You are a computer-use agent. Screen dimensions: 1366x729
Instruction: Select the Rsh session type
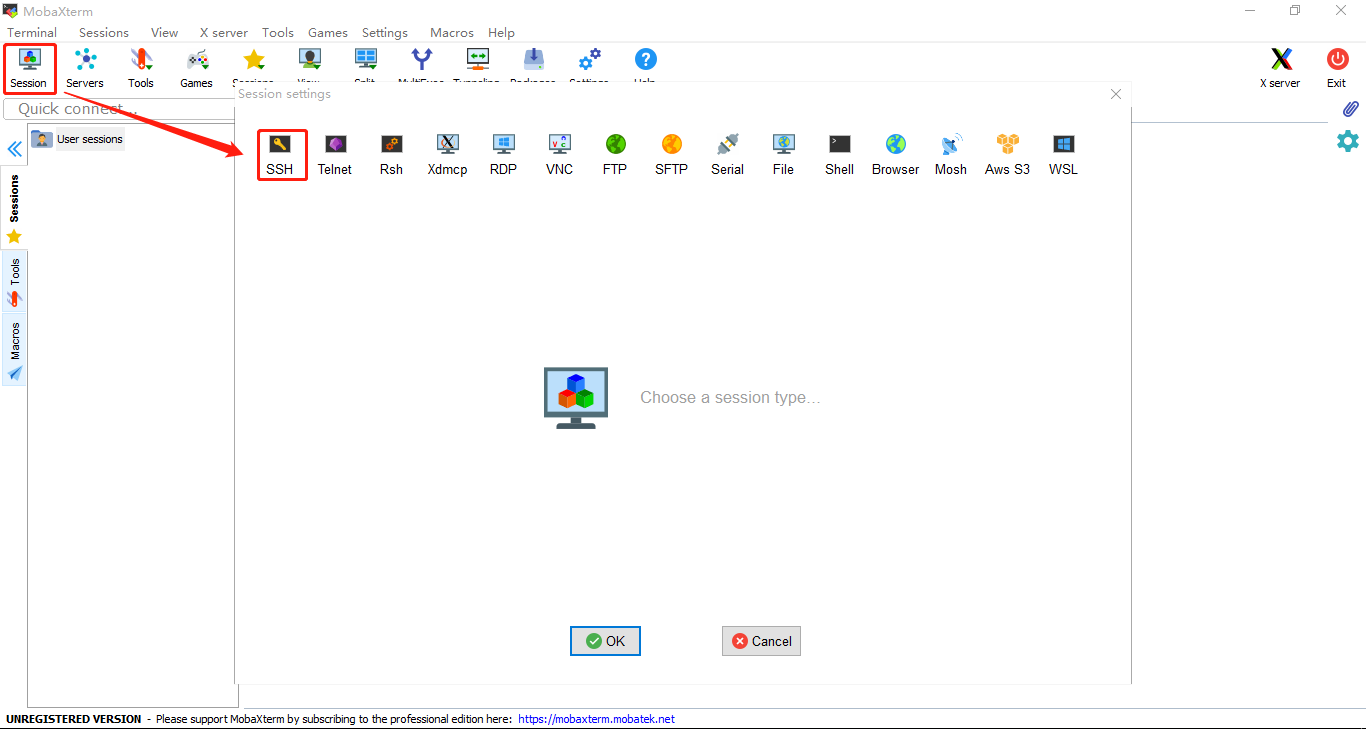(x=391, y=155)
